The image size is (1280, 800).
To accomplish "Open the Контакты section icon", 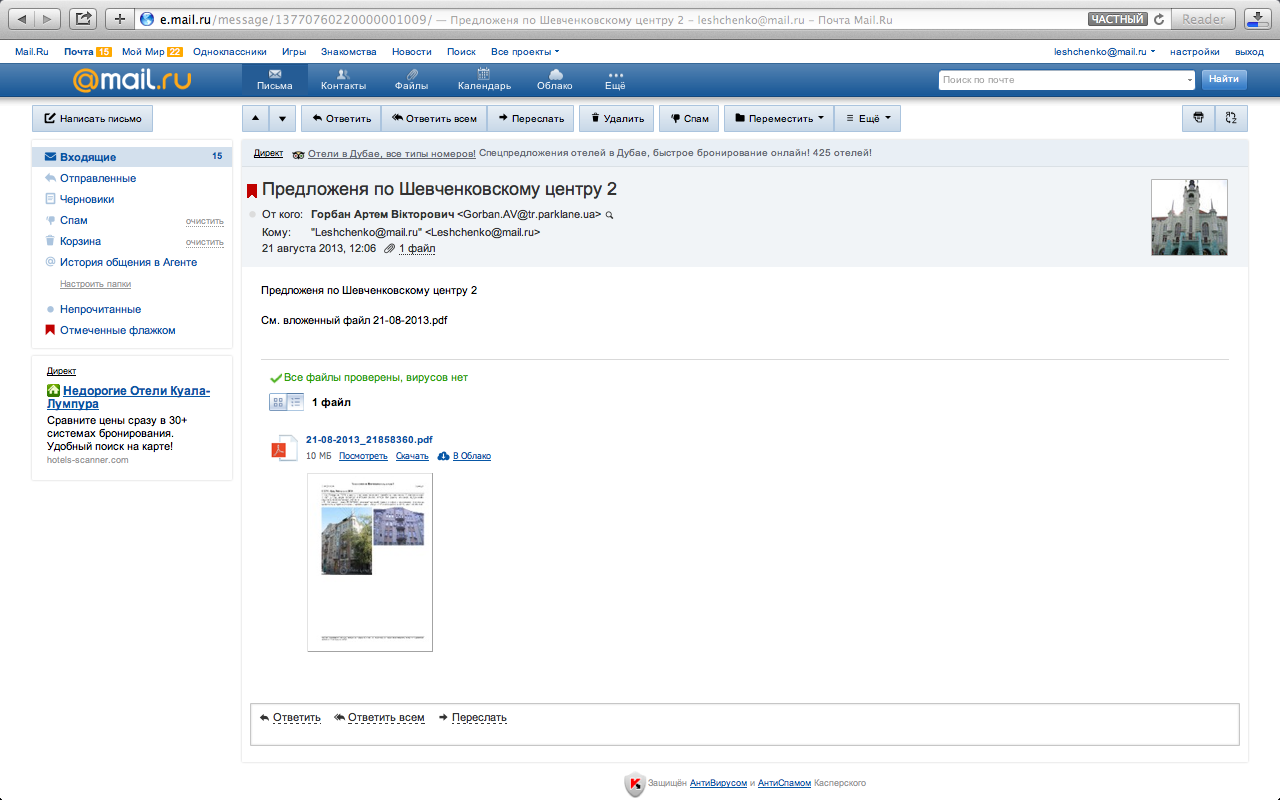I will click(x=343, y=75).
